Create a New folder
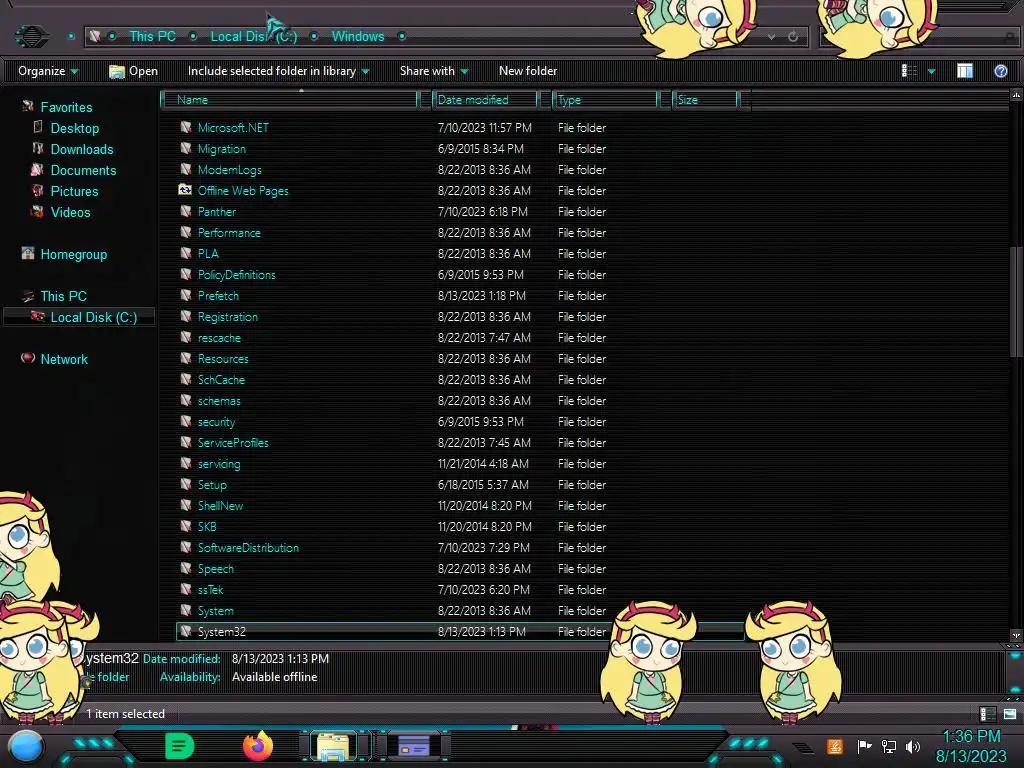1024x768 pixels. (528, 71)
